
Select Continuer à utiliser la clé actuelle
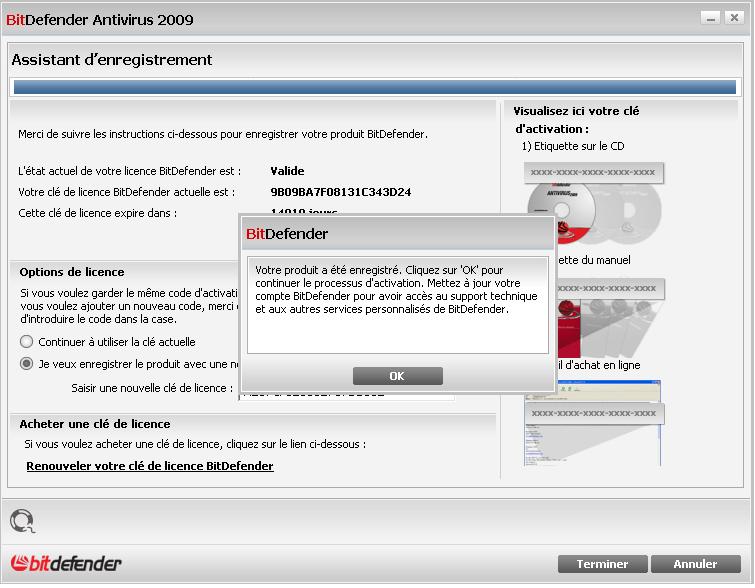(x=26, y=342)
